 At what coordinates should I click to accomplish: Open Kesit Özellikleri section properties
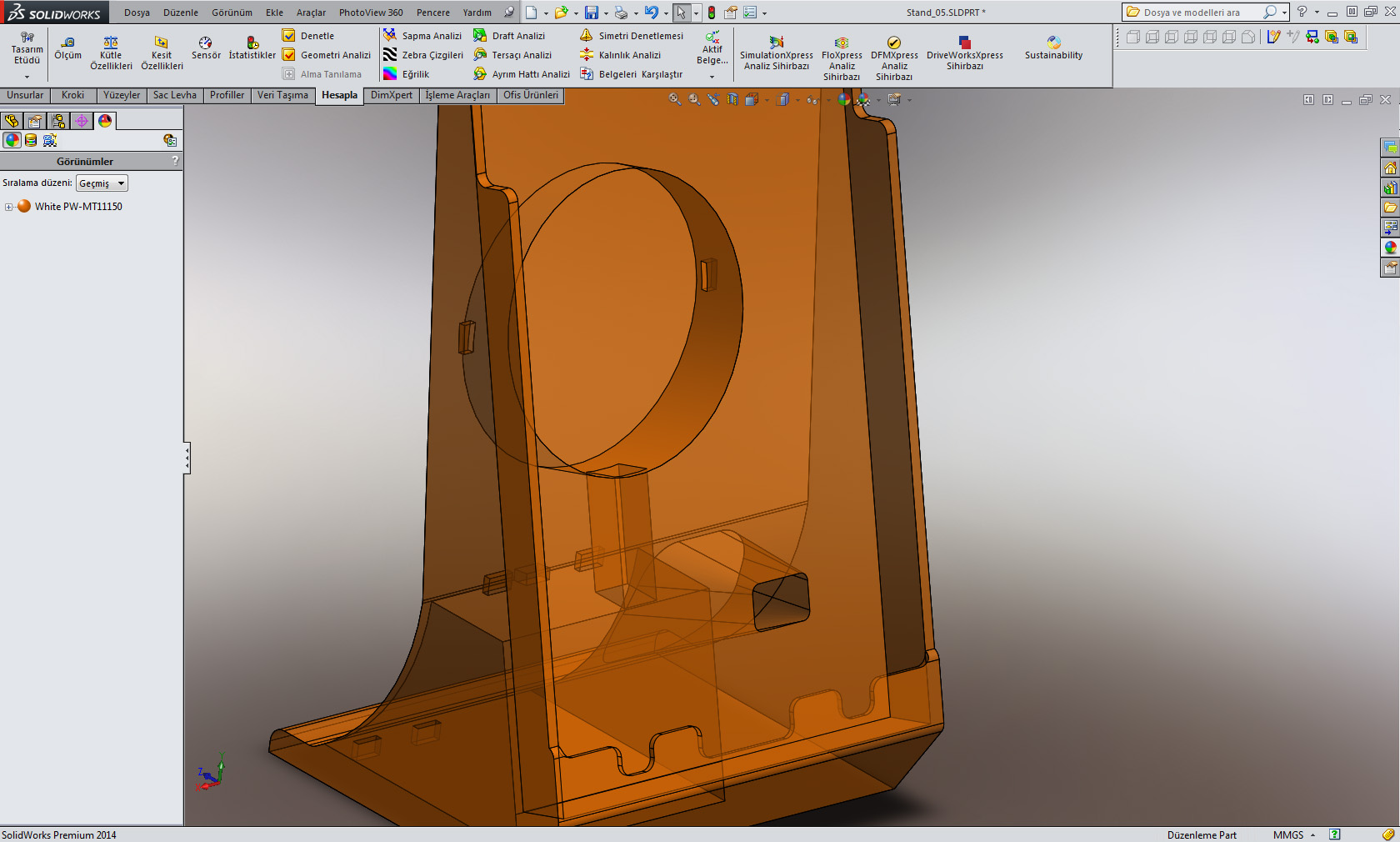coord(162,53)
